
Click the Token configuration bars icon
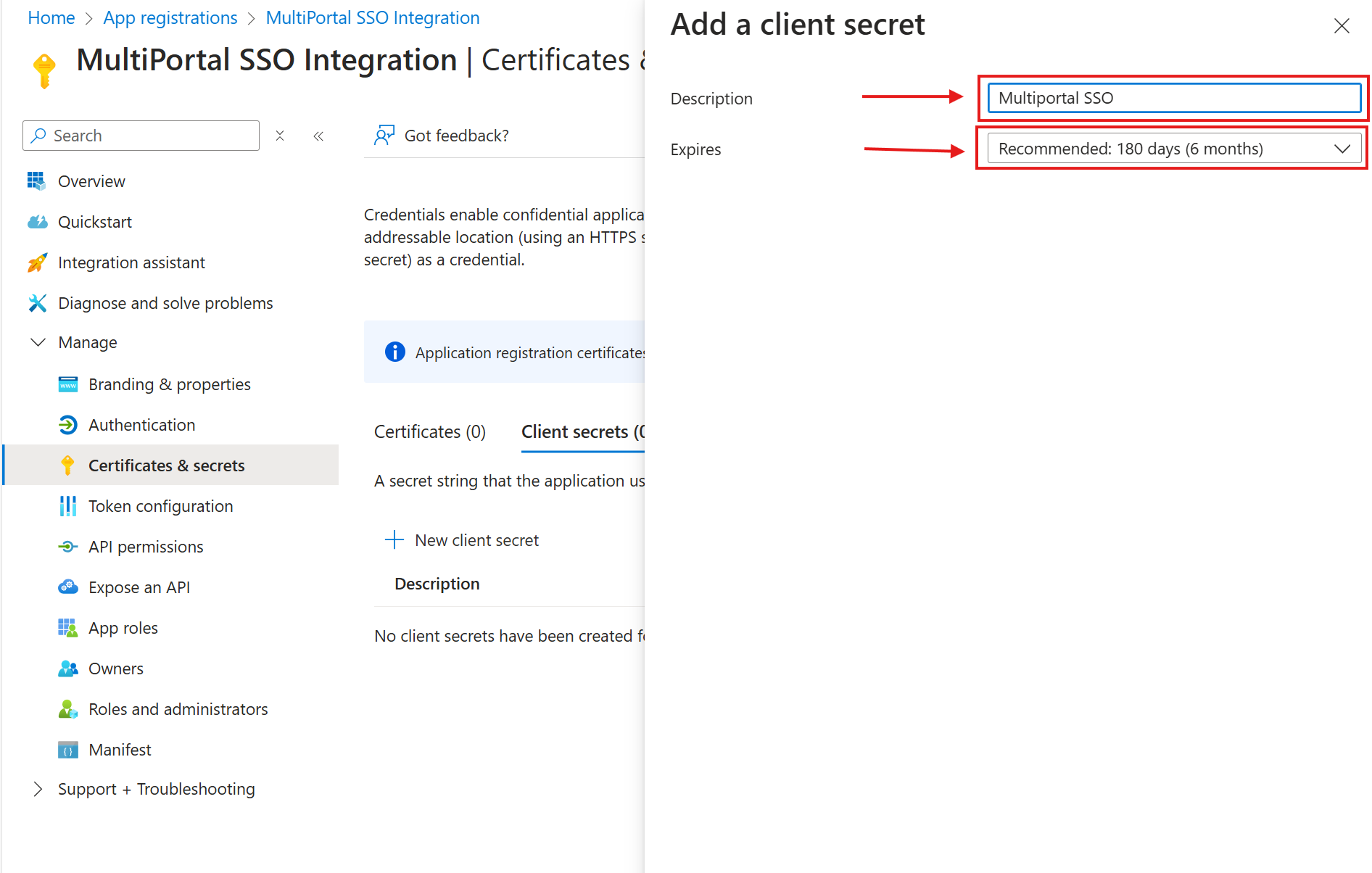(67, 506)
